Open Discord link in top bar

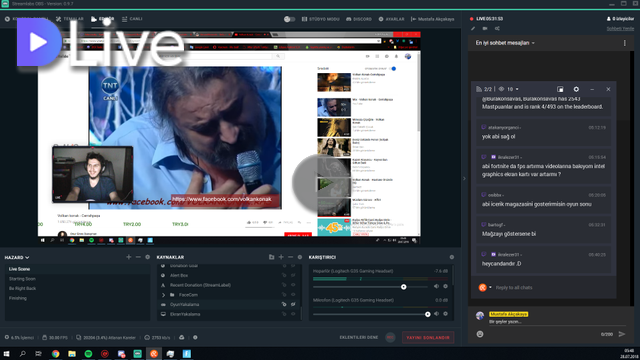pyautogui.click(x=359, y=19)
